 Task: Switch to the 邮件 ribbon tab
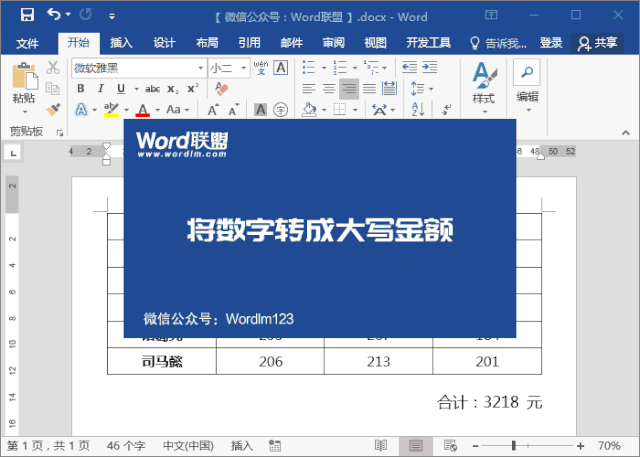pos(291,42)
